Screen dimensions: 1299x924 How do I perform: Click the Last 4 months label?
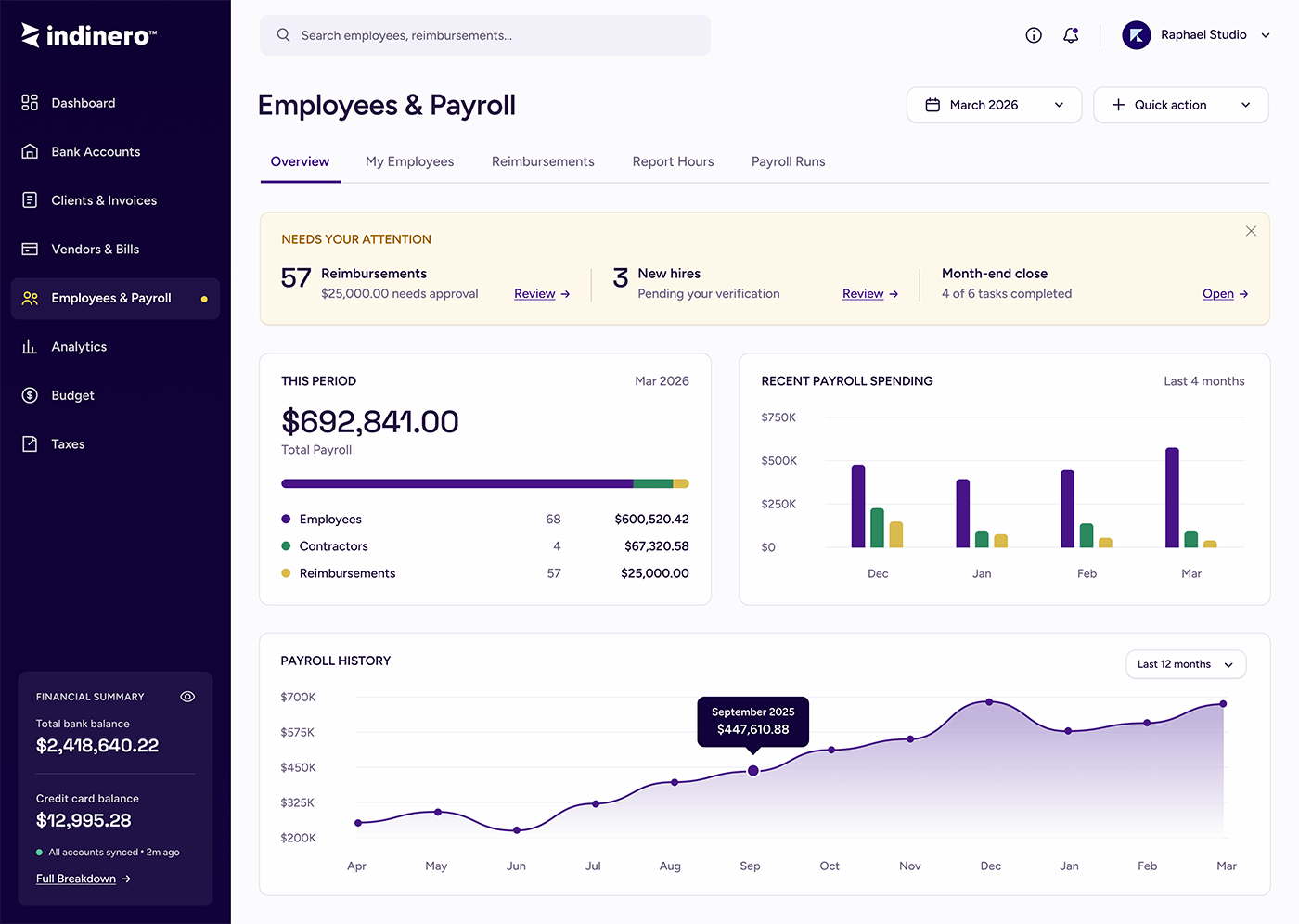[1204, 381]
